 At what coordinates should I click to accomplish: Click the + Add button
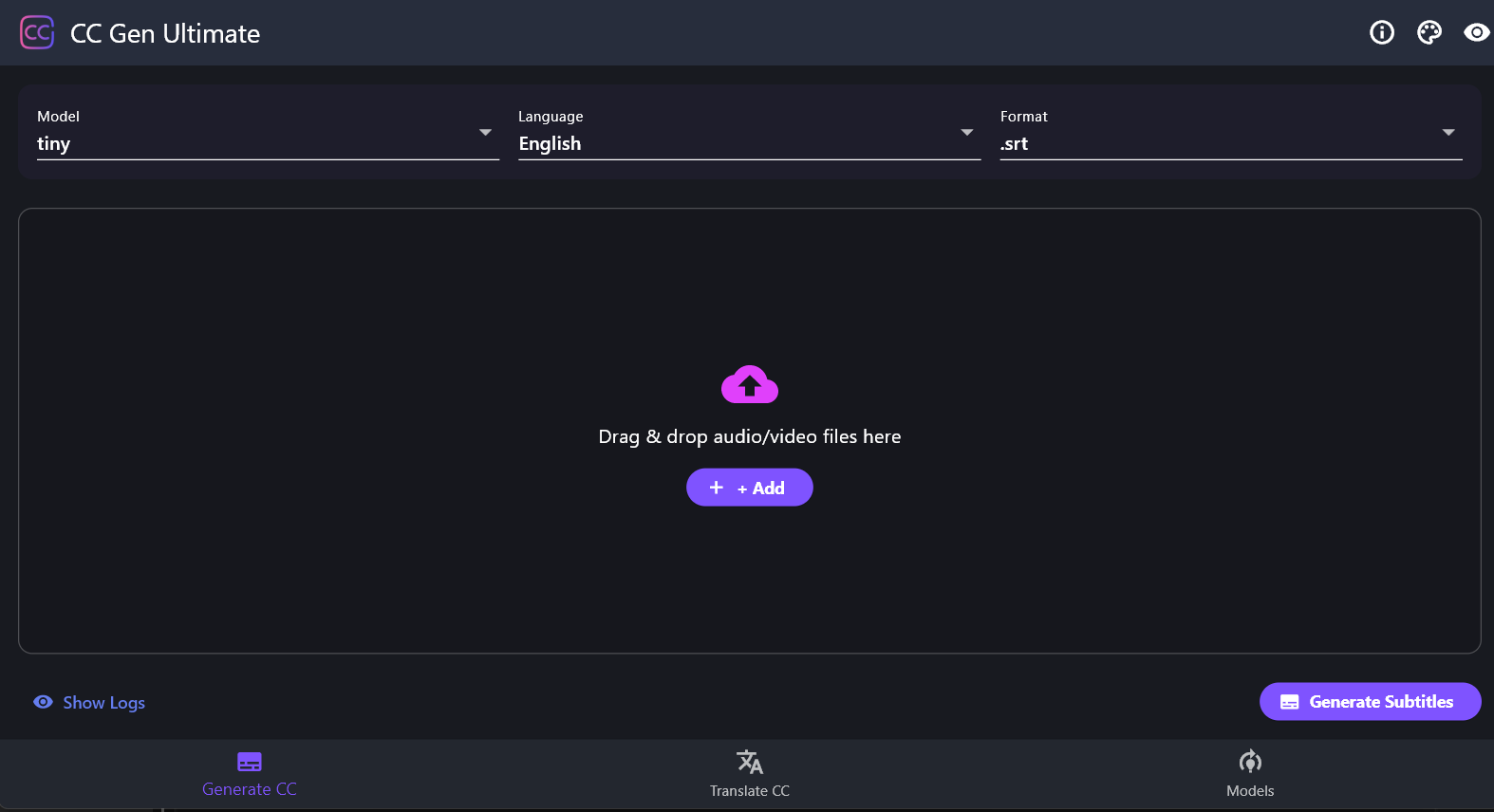tap(750, 488)
